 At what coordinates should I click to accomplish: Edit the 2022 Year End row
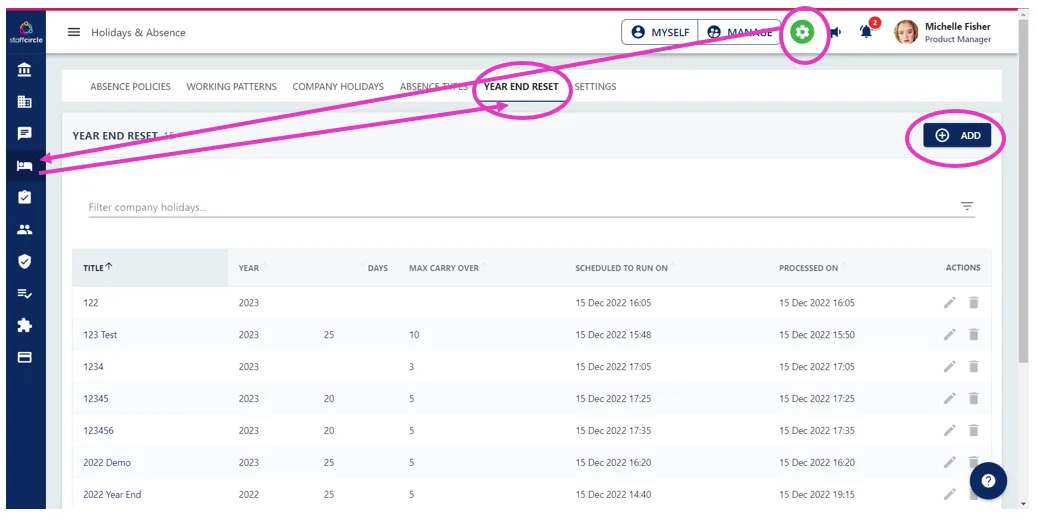(x=949, y=494)
